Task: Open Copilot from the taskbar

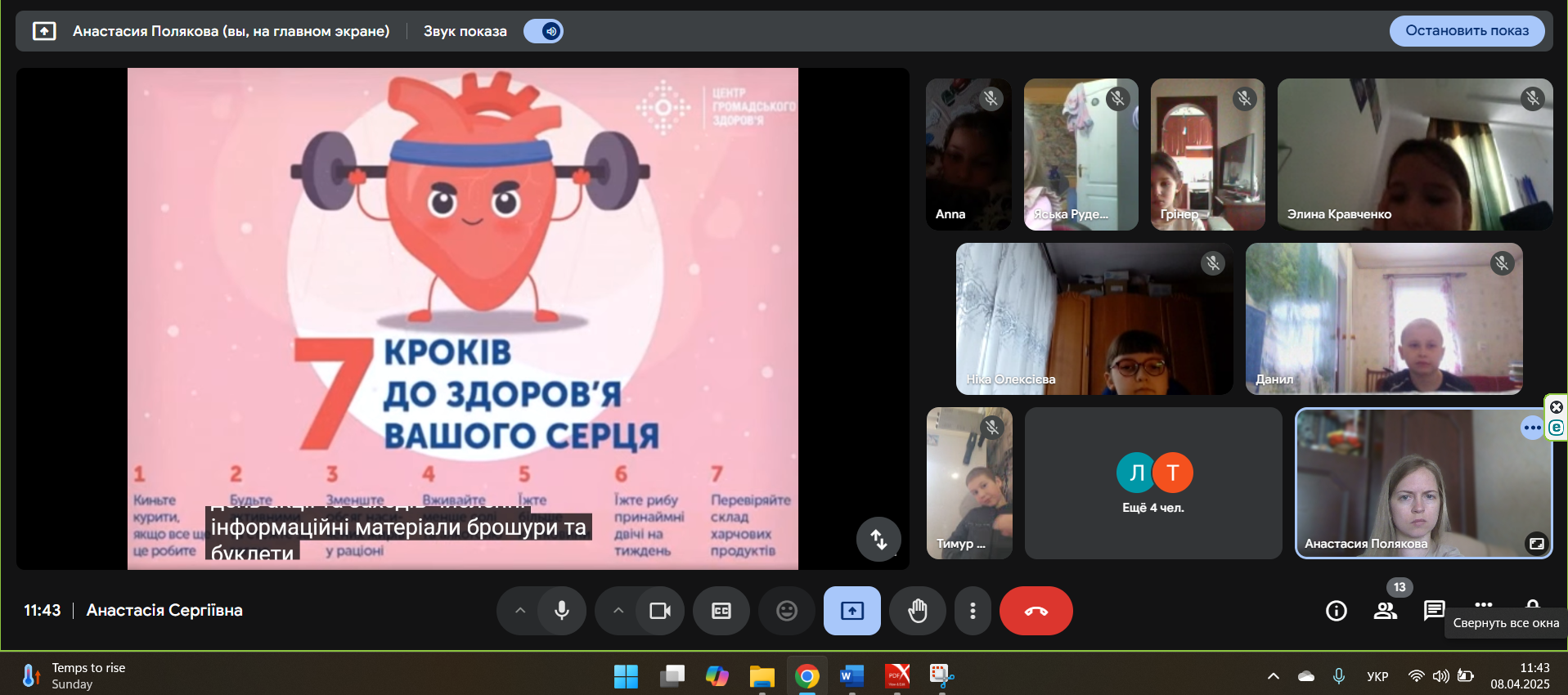Action: (717, 676)
